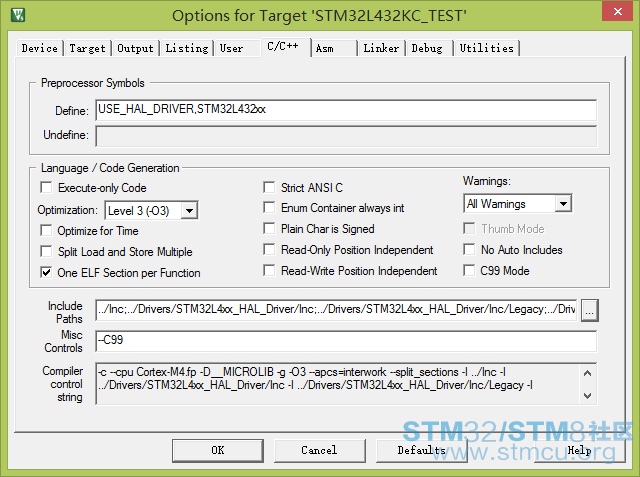Switch to the Output tab
The image size is (640, 477).
[x=135, y=48]
